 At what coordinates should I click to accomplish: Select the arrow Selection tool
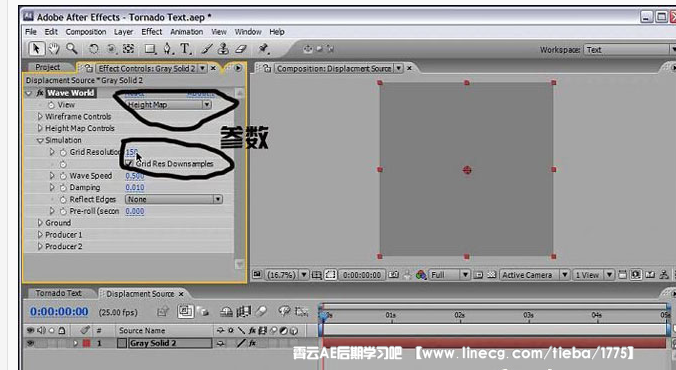36,49
